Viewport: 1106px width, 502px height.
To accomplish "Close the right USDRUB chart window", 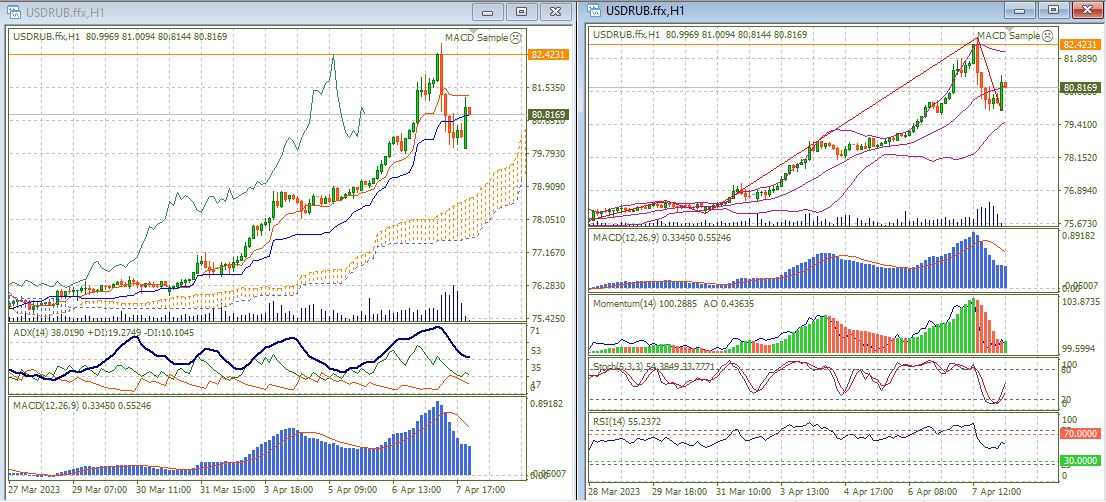I will coord(1084,10).
